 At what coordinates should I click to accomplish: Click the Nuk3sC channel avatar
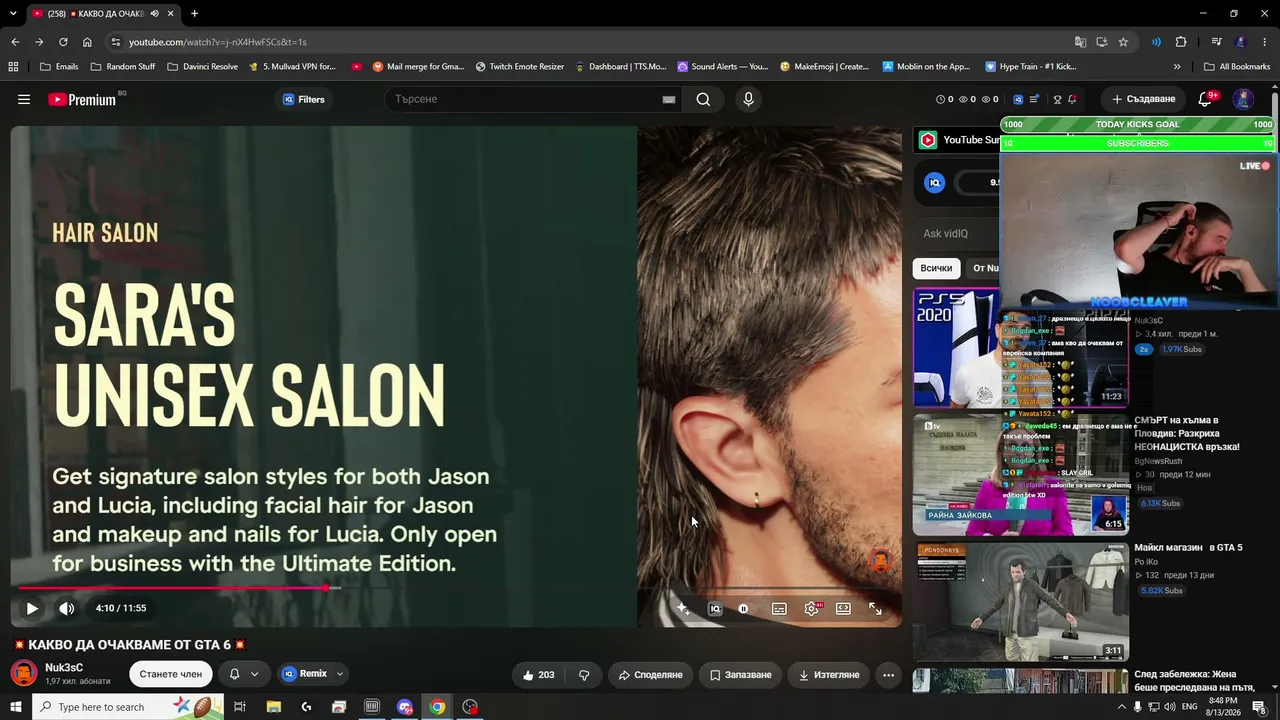(x=24, y=673)
